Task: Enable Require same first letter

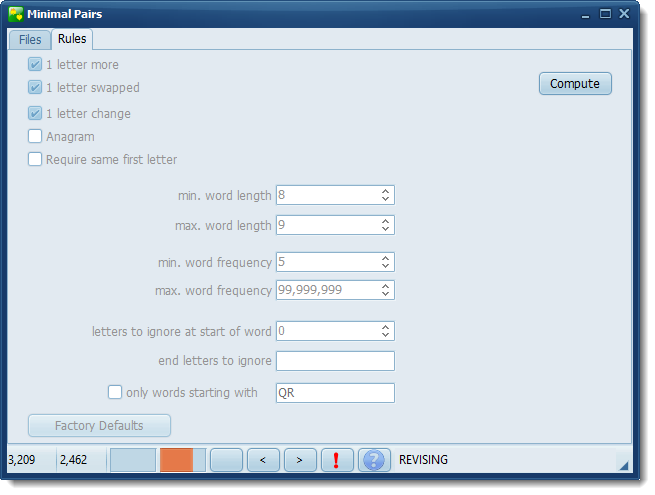Action: (35, 159)
